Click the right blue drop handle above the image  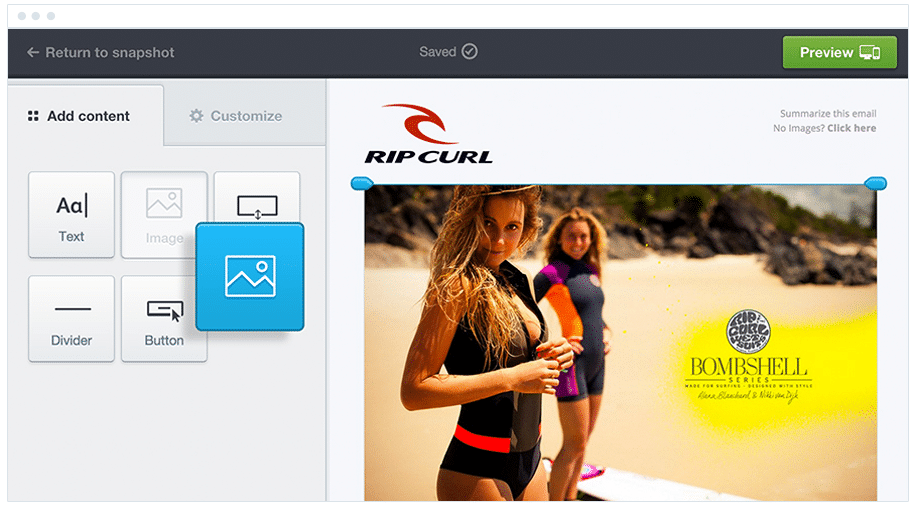tap(875, 184)
